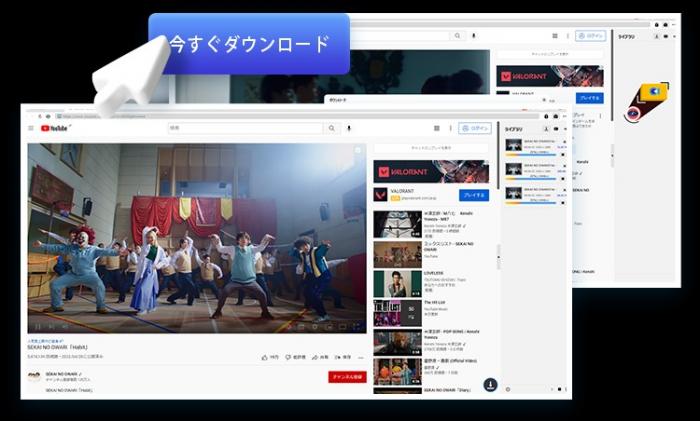Mute the video with volume icon
700x421 pixels.
(65, 327)
